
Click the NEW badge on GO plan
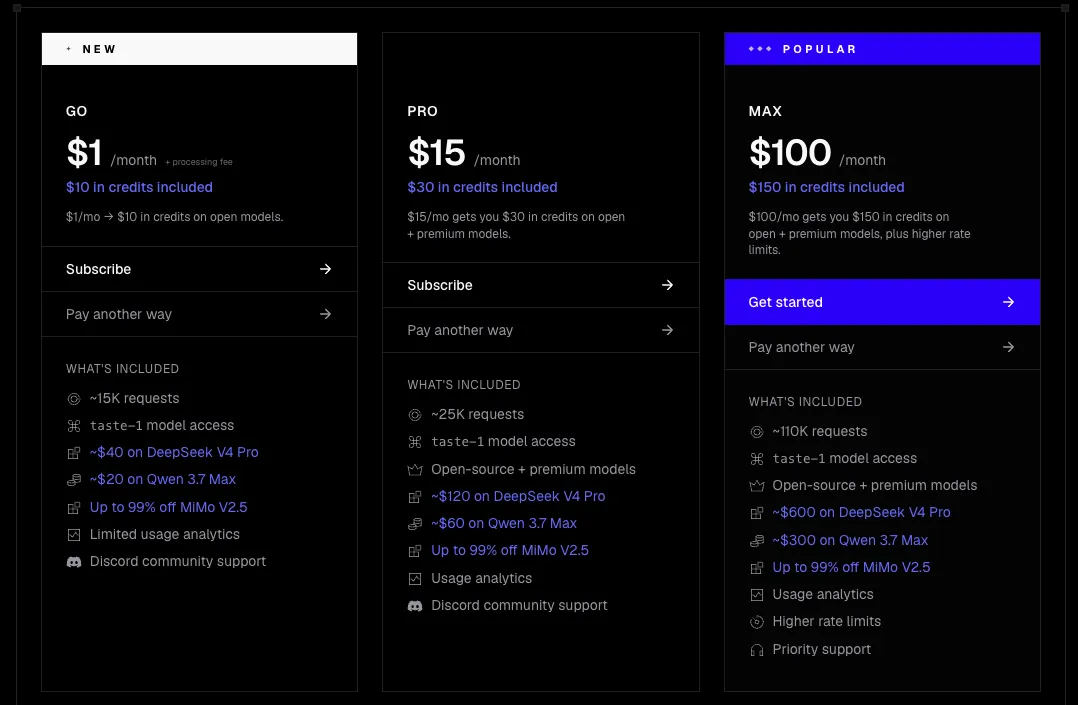click(199, 49)
